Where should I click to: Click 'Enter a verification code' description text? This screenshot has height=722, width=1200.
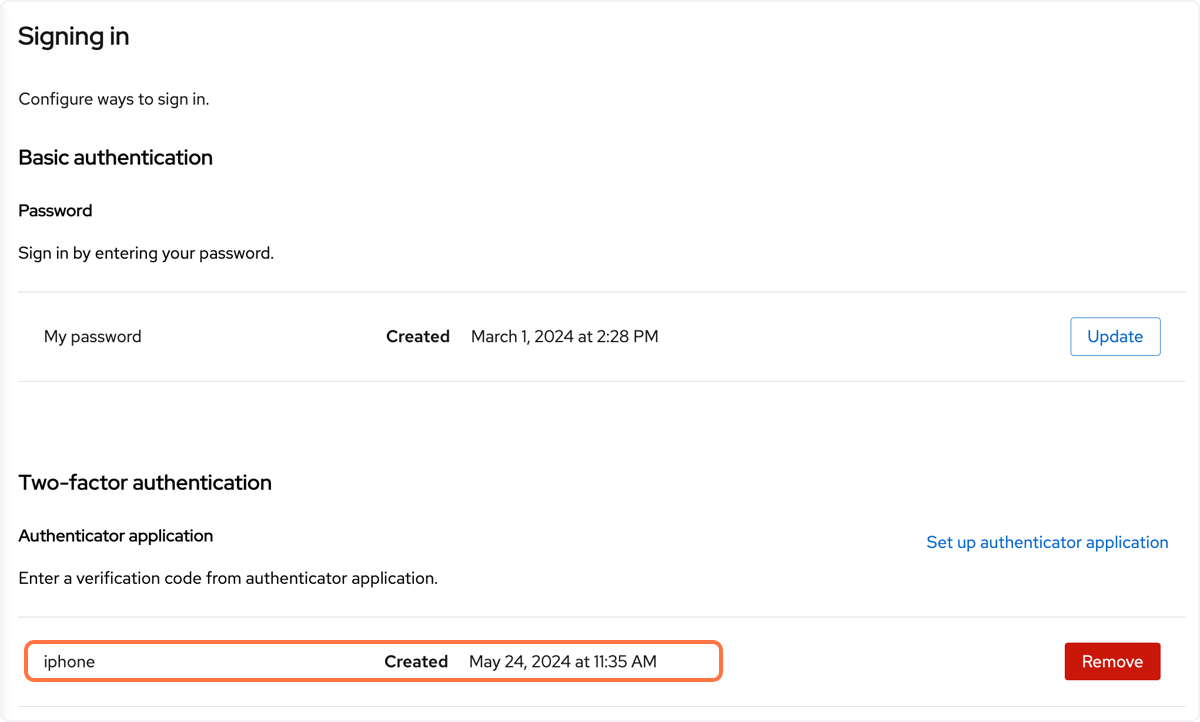(x=228, y=578)
